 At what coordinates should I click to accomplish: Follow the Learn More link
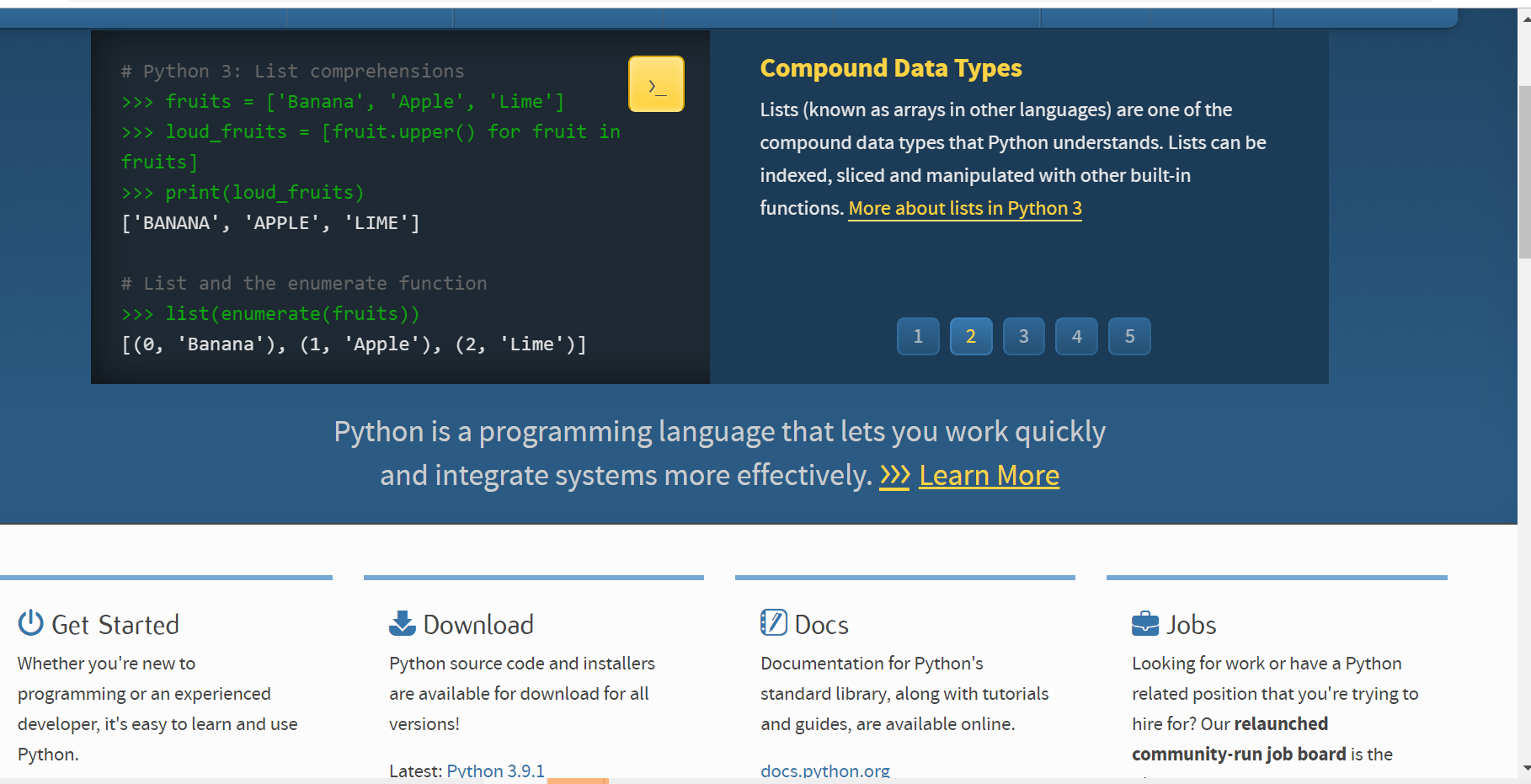click(989, 476)
